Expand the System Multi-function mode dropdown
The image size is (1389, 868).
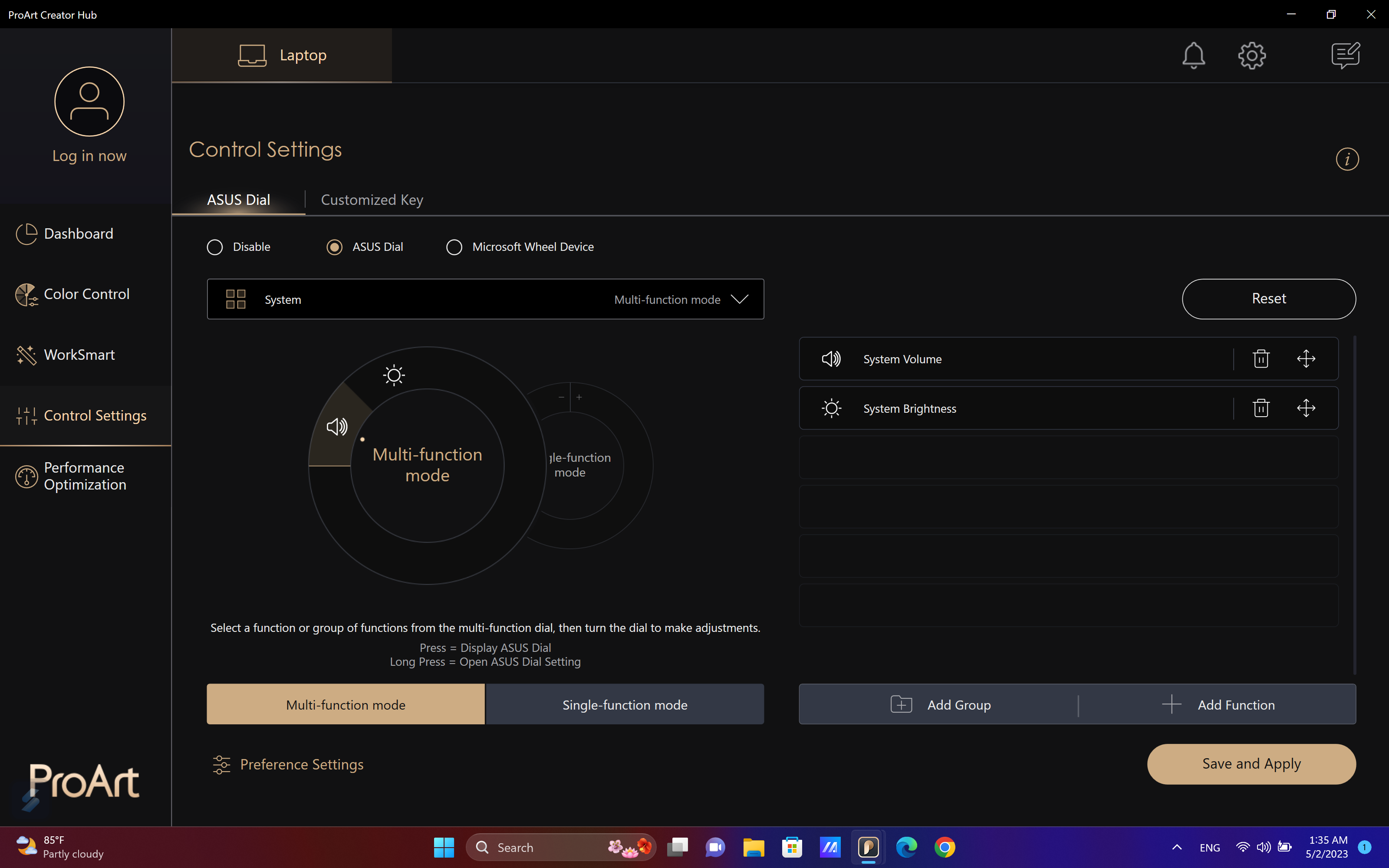coord(485,299)
